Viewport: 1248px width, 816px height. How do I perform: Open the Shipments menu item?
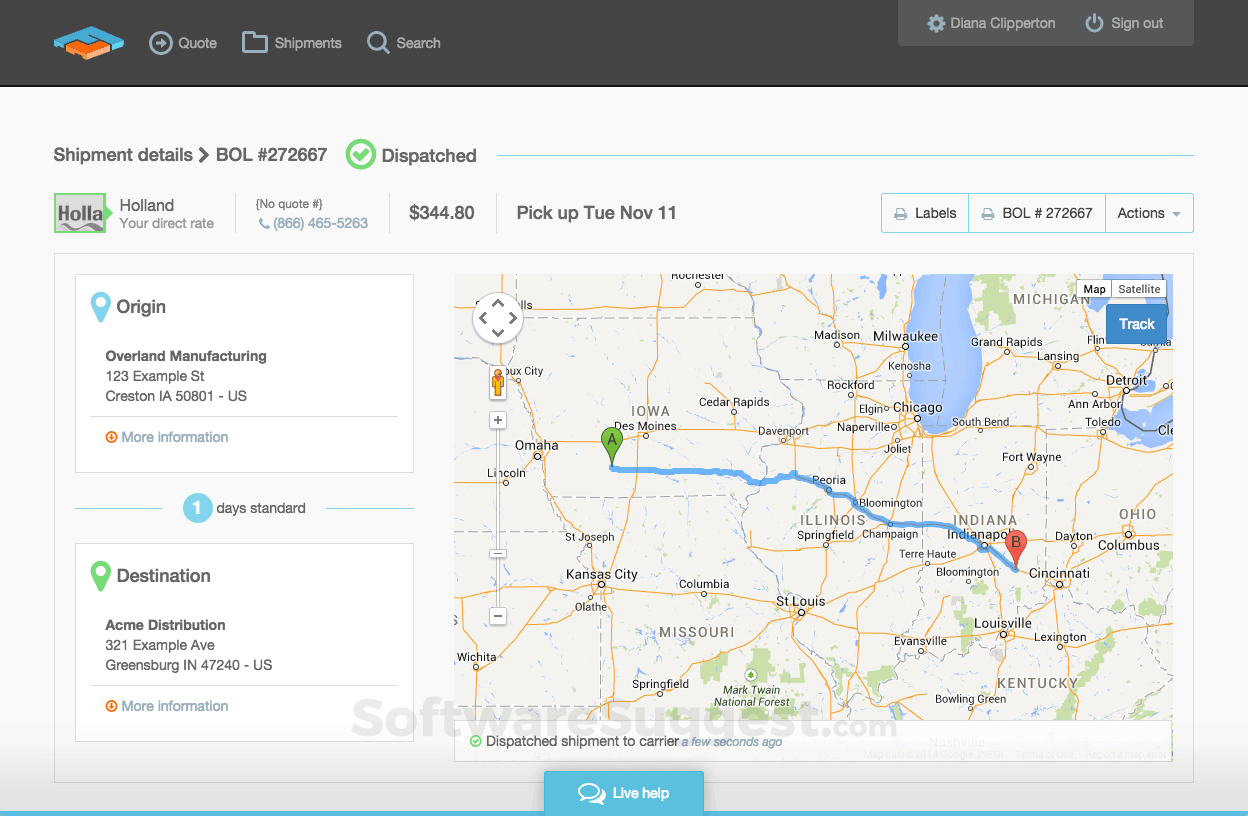(x=292, y=43)
